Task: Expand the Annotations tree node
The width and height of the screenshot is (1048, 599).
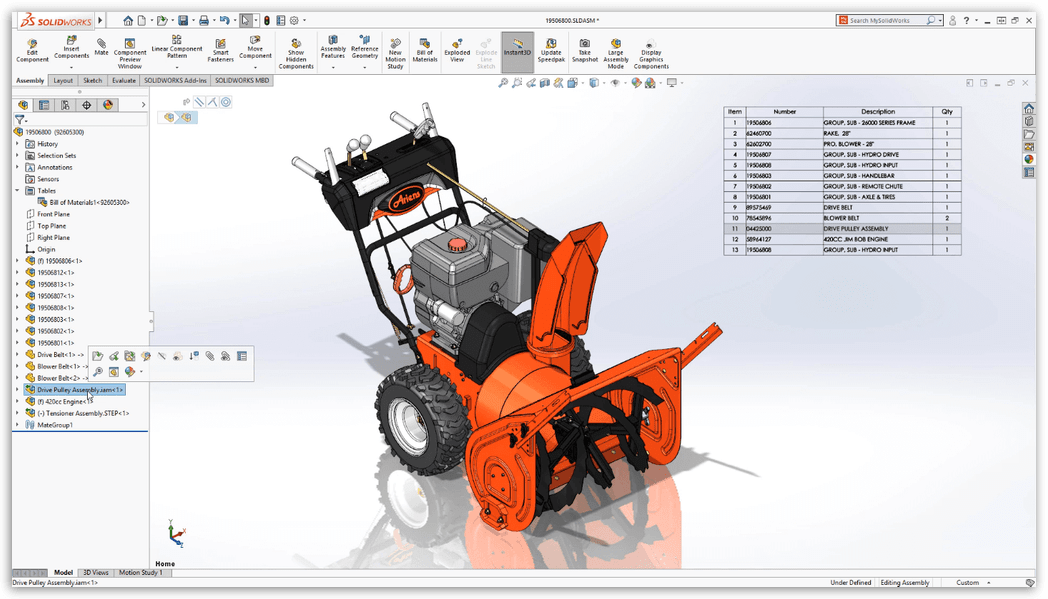Action: pos(17,167)
